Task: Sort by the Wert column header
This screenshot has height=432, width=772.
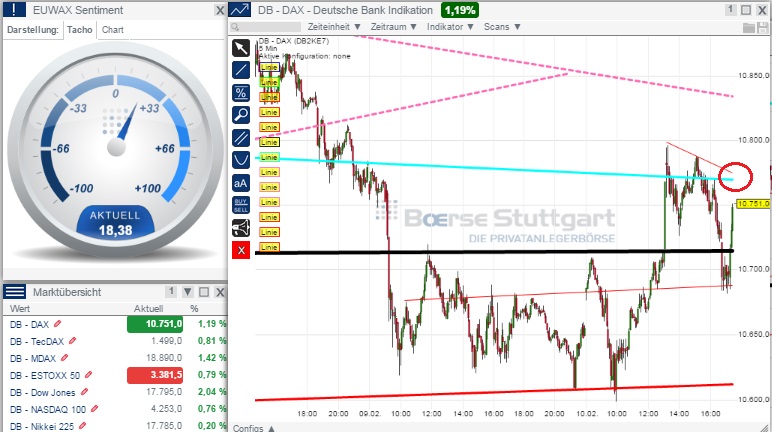Action: [20, 309]
